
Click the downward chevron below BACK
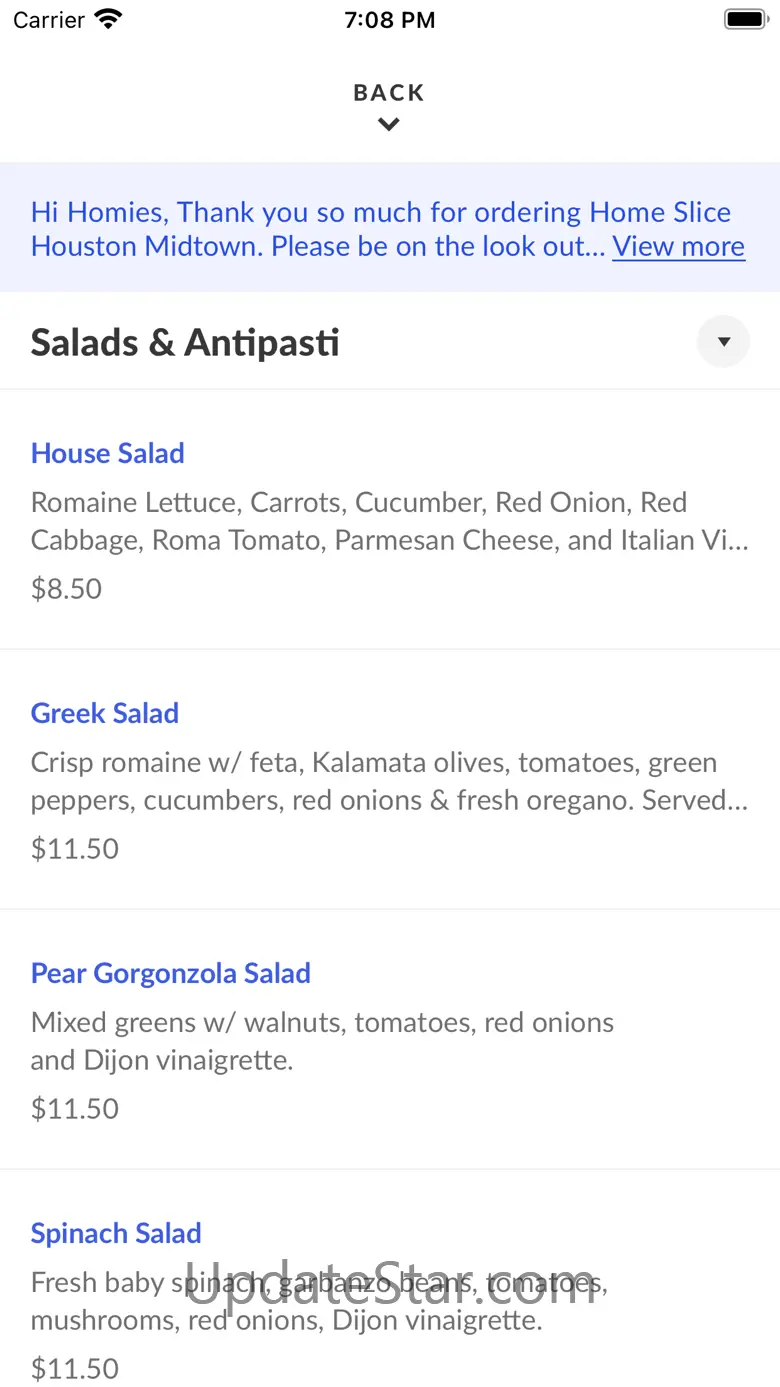tap(389, 125)
